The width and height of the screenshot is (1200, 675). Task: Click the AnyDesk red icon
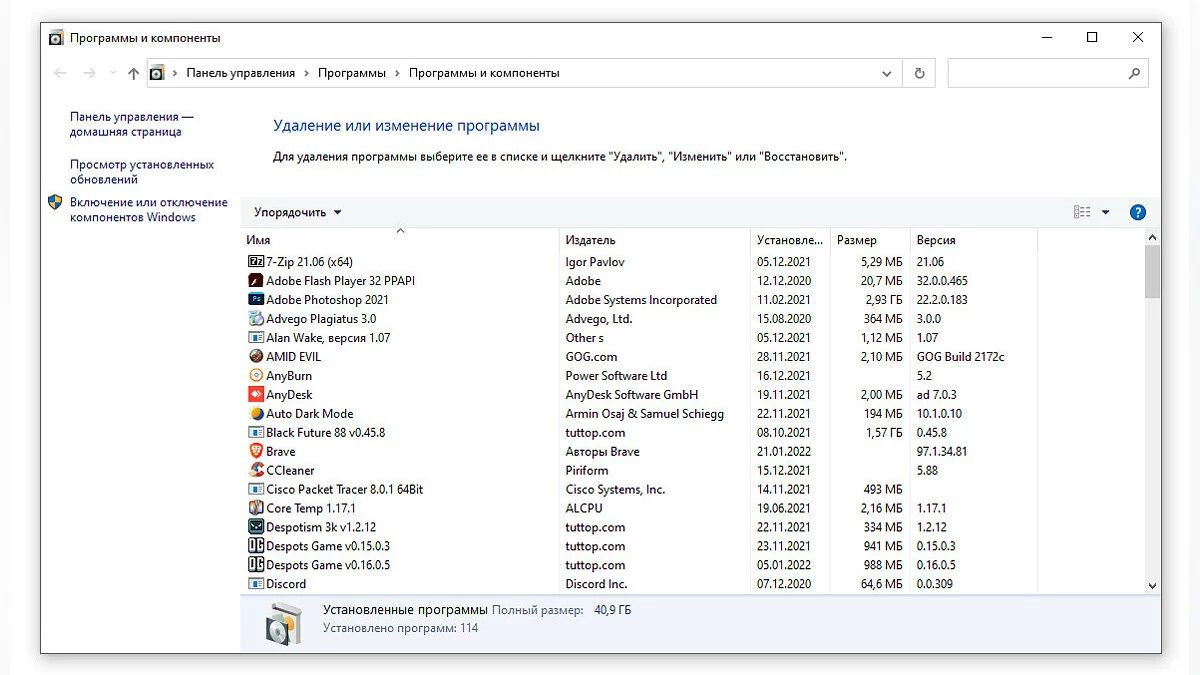(256, 395)
